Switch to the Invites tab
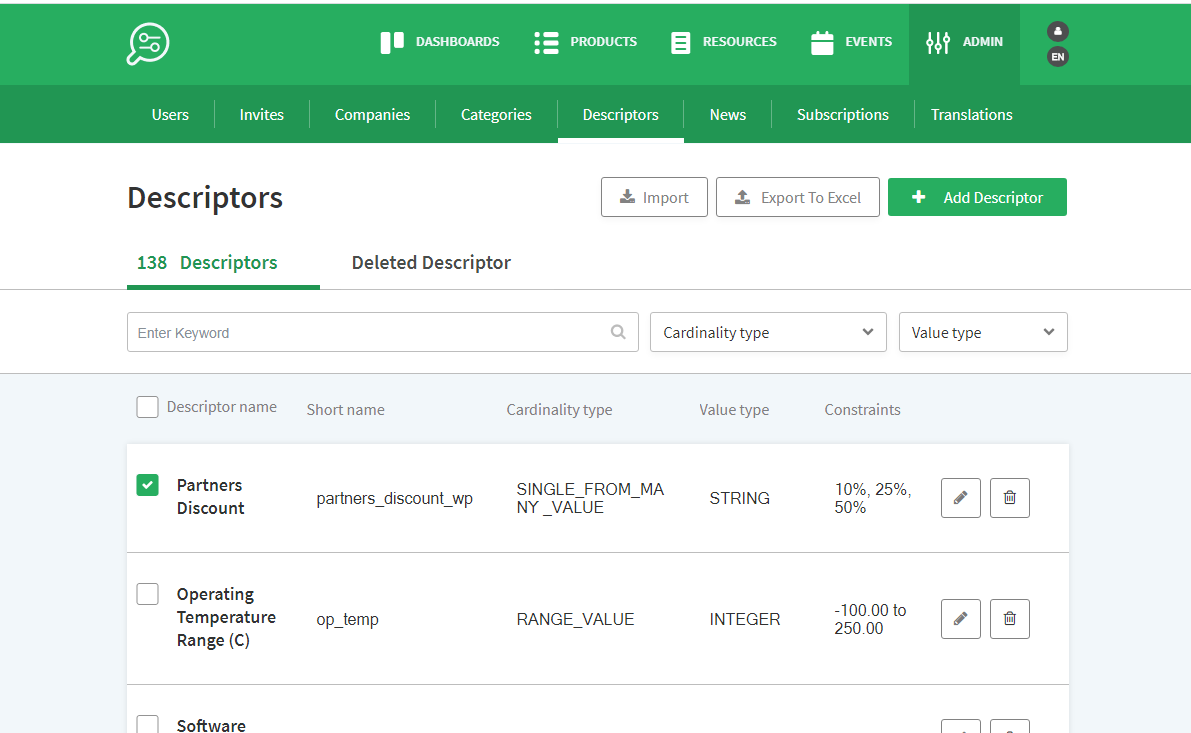The height and width of the screenshot is (733, 1191). 261,115
